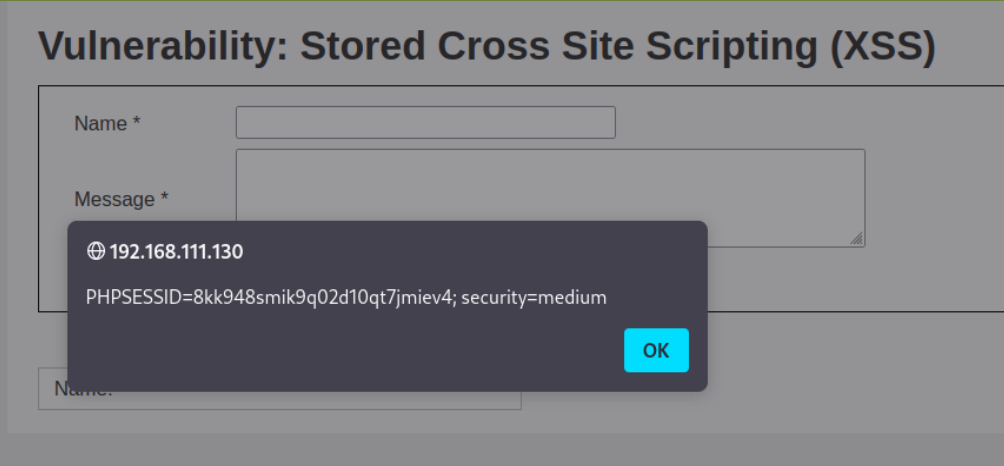
Task: Click the dark footer strip below the page
Action: 500,450
